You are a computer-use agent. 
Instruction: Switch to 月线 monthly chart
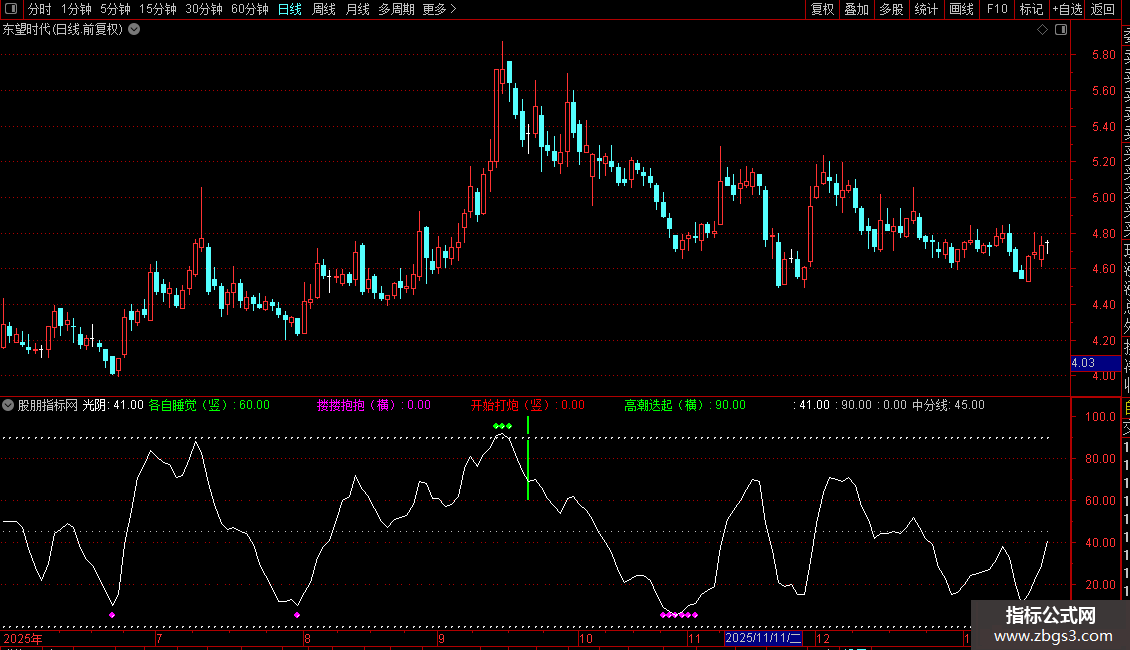click(357, 9)
